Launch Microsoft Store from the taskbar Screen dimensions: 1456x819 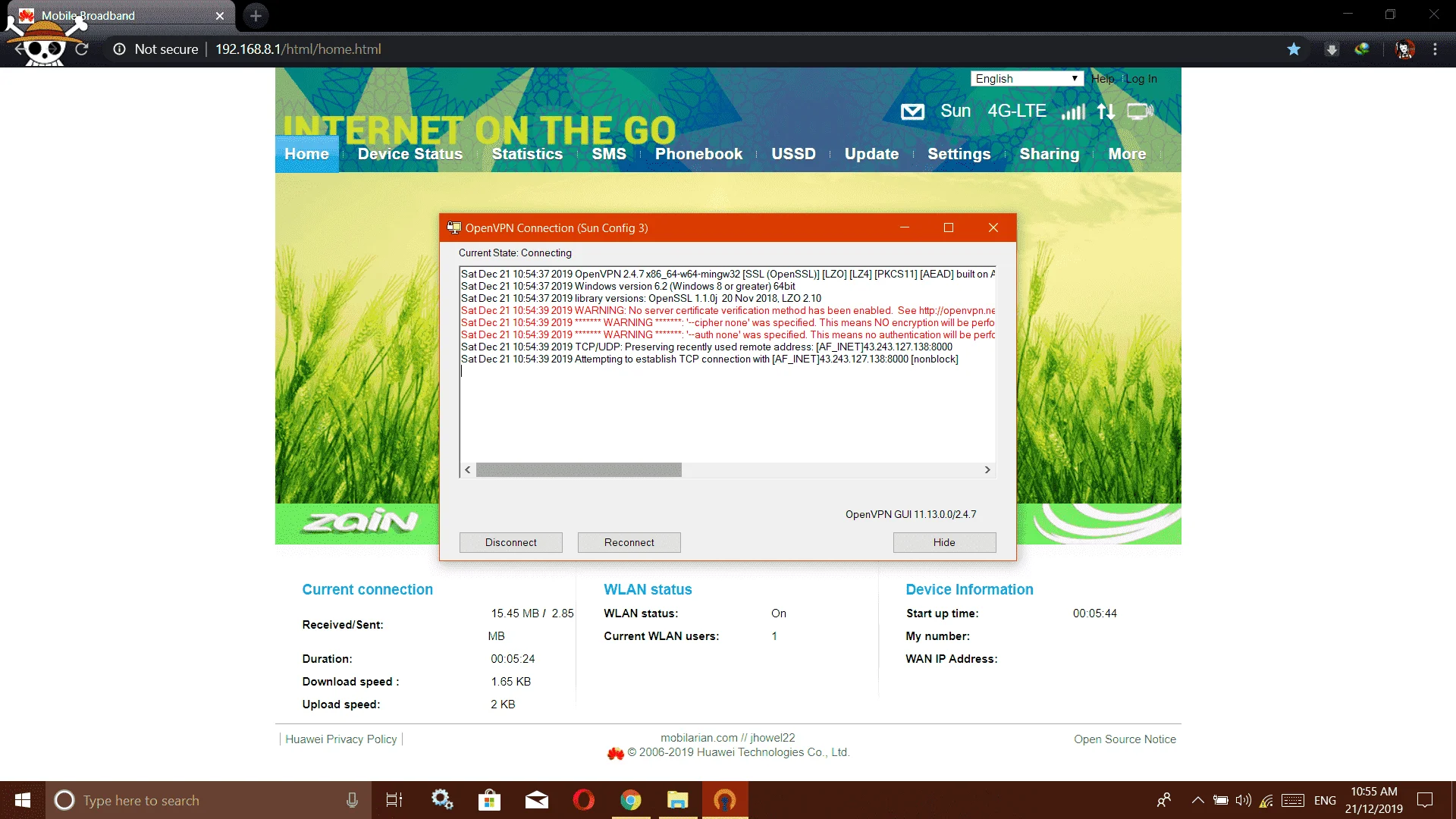pos(489,800)
